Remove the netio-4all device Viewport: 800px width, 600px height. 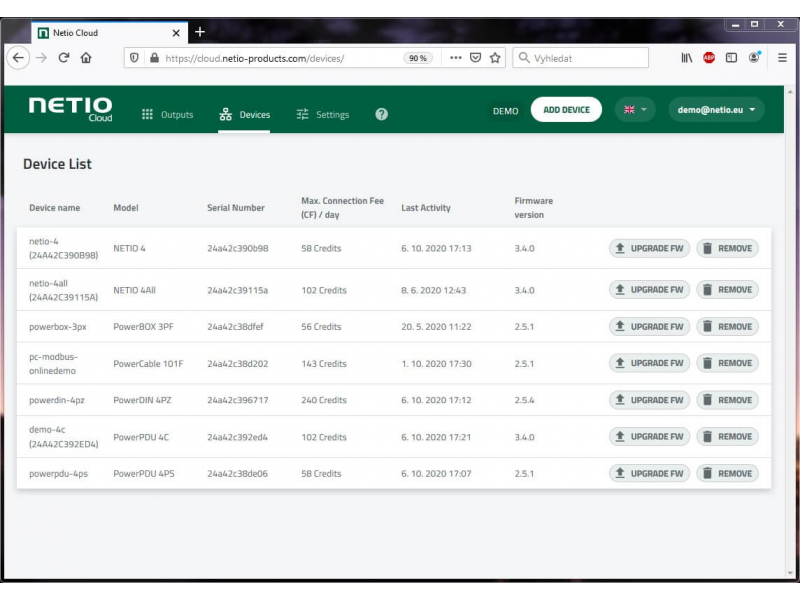tap(728, 290)
